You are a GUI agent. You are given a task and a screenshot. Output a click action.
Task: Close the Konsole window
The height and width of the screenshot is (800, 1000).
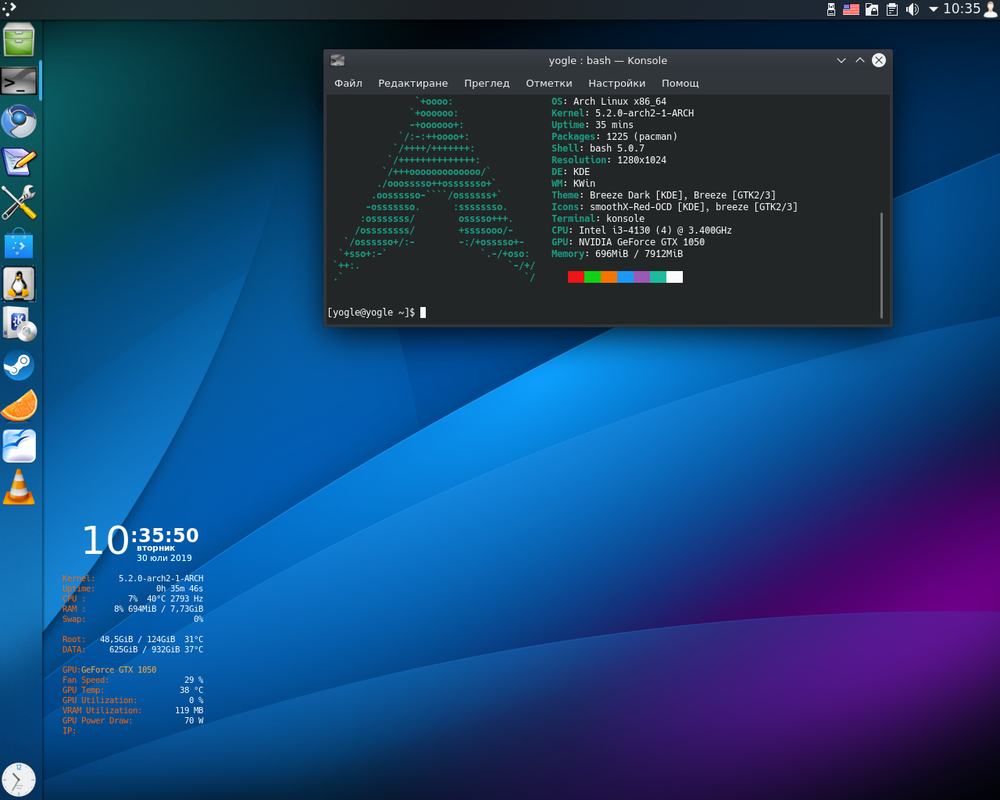pyautogui.click(x=879, y=61)
